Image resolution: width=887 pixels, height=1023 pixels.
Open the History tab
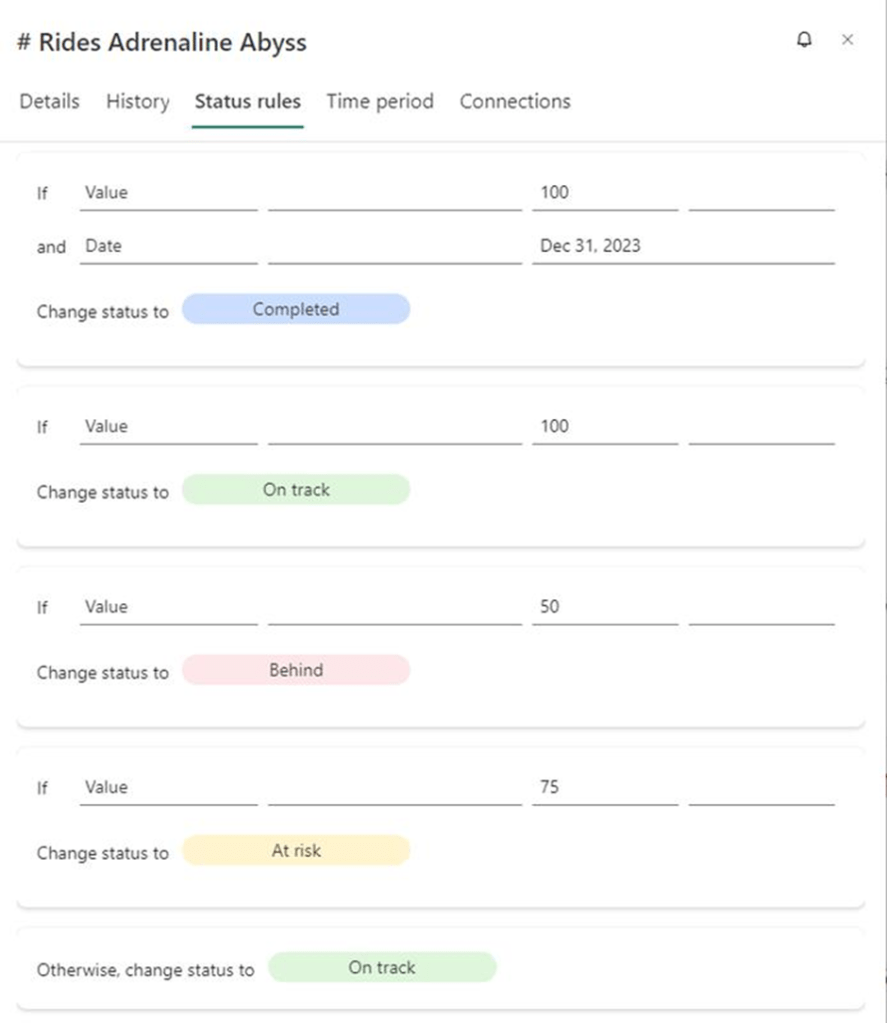point(137,101)
